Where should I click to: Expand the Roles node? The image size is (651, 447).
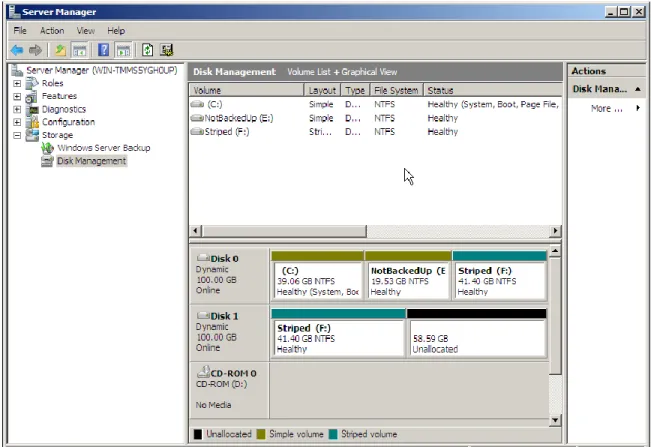pyautogui.click(x=17, y=83)
